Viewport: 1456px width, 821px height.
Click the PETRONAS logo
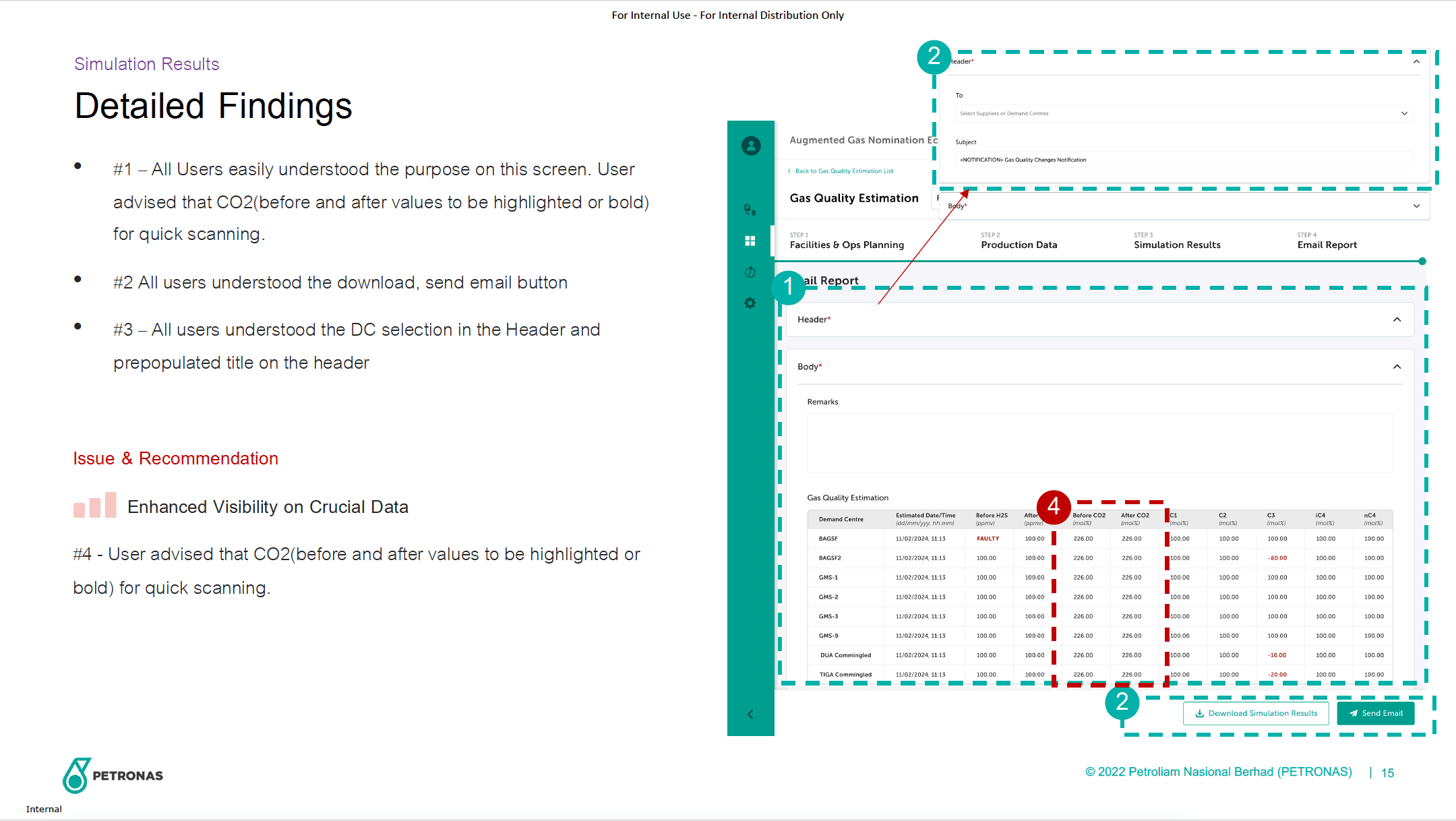tap(113, 775)
